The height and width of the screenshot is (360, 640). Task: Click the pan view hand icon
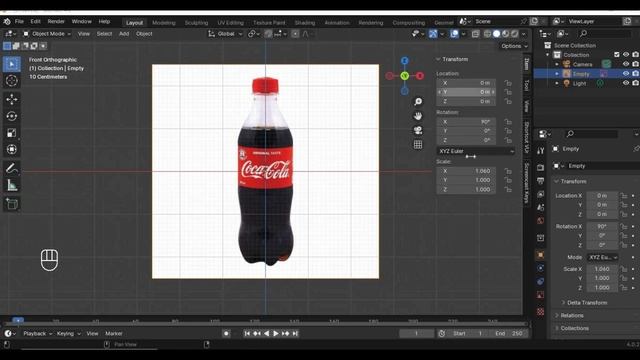[418, 116]
